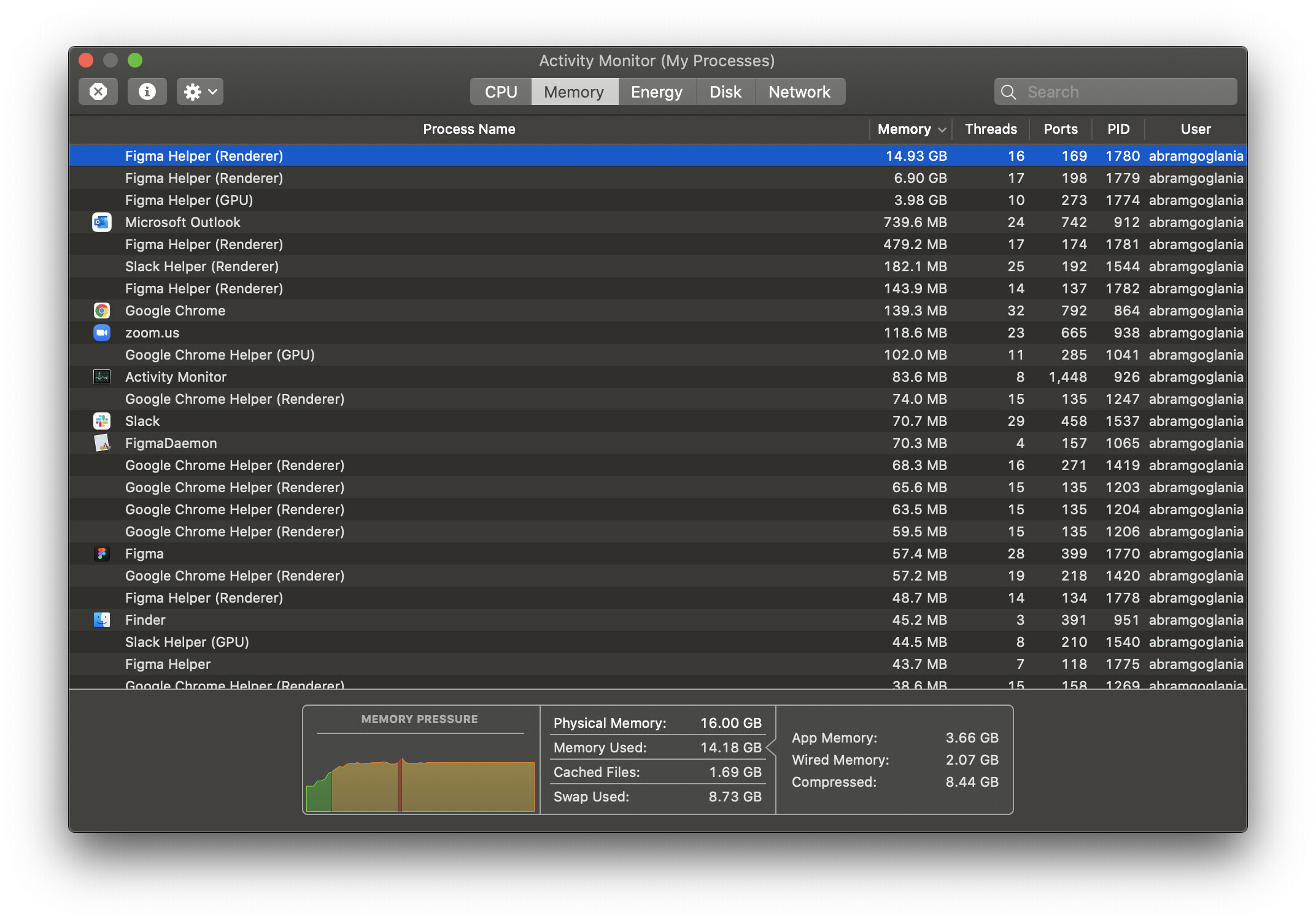Viewport: 1316px width, 923px height.
Task: Sort by Ports column header
Action: (x=1061, y=129)
